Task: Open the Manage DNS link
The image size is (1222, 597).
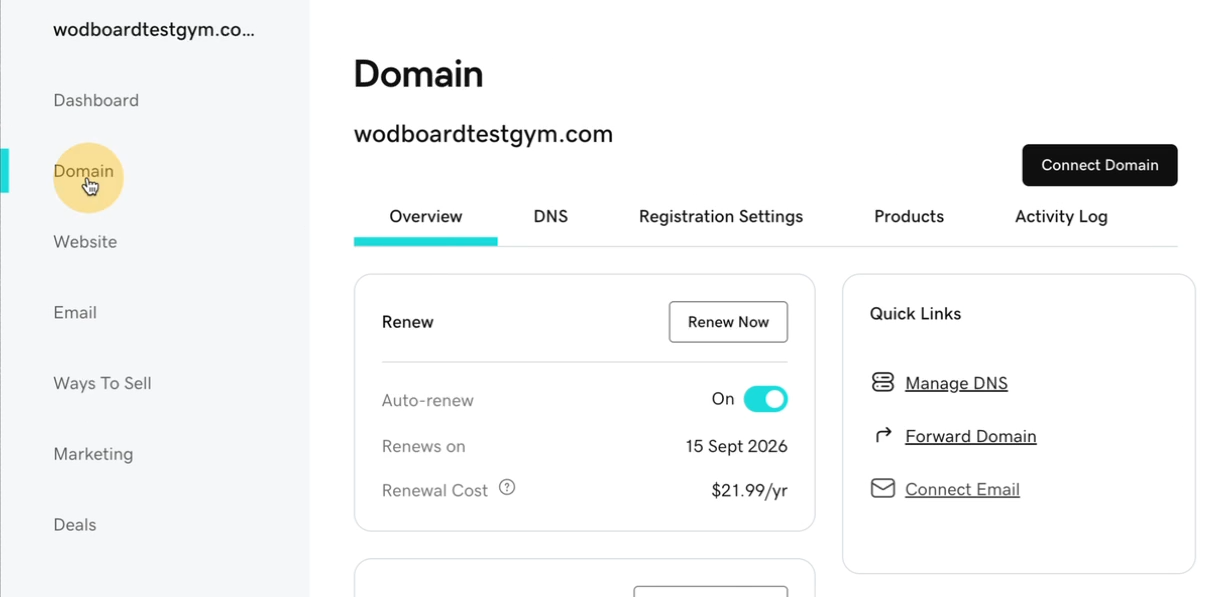Action: click(956, 383)
